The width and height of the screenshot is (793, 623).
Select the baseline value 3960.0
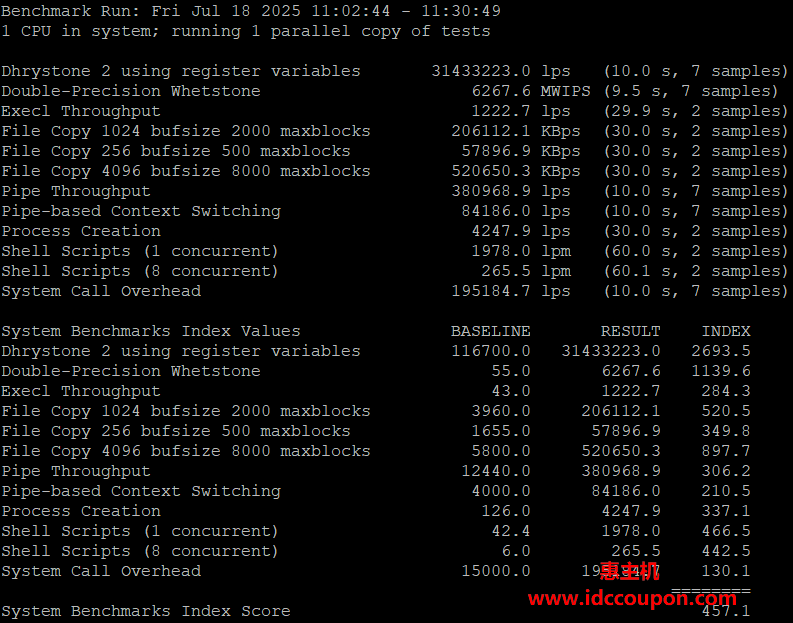[x=501, y=411]
